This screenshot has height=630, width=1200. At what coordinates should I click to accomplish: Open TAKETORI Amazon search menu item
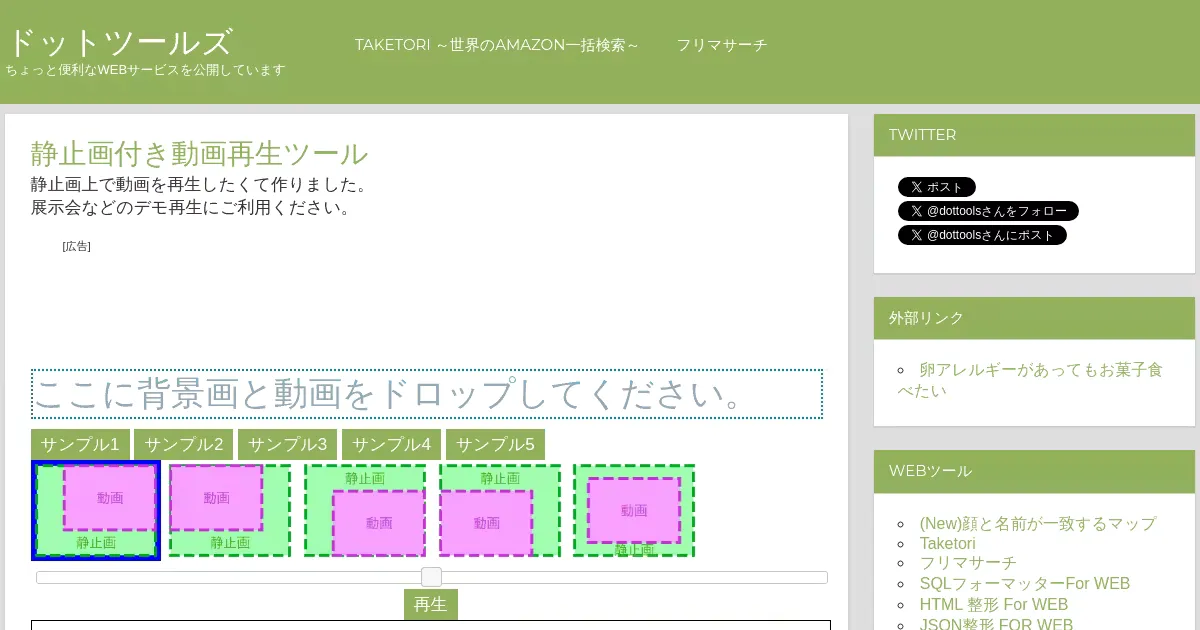pyautogui.click(x=496, y=45)
